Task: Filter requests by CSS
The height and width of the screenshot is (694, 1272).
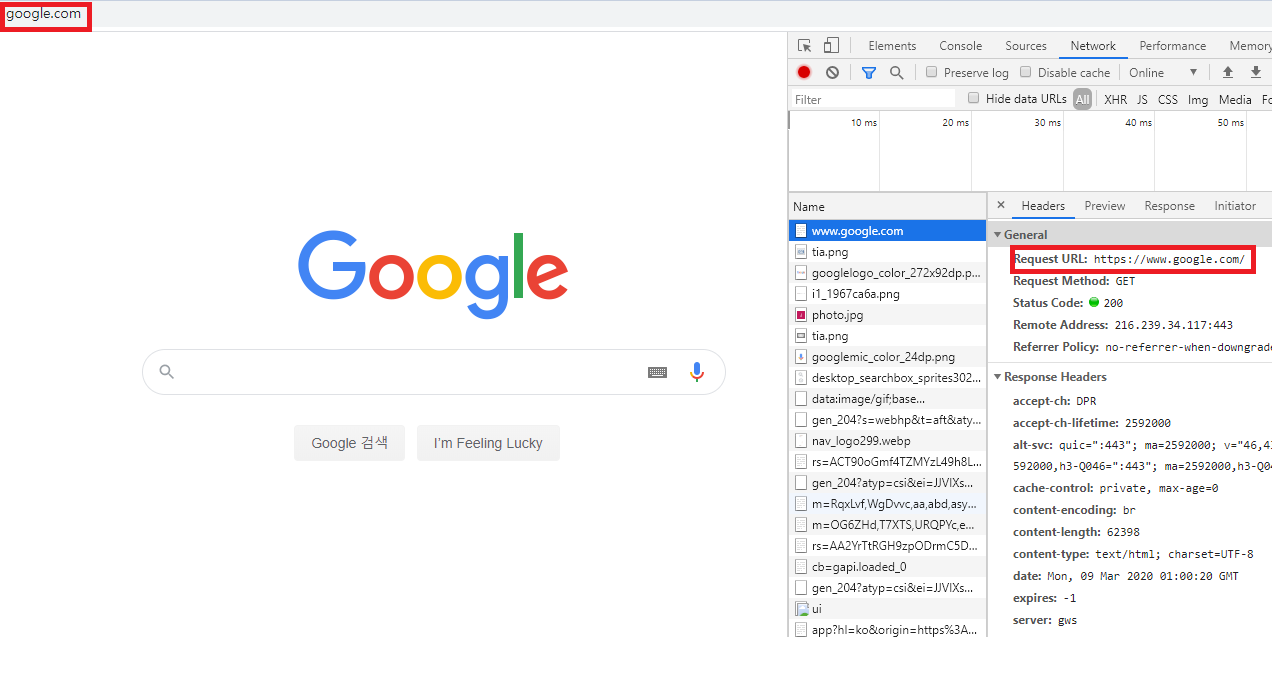Action: (1168, 99)
